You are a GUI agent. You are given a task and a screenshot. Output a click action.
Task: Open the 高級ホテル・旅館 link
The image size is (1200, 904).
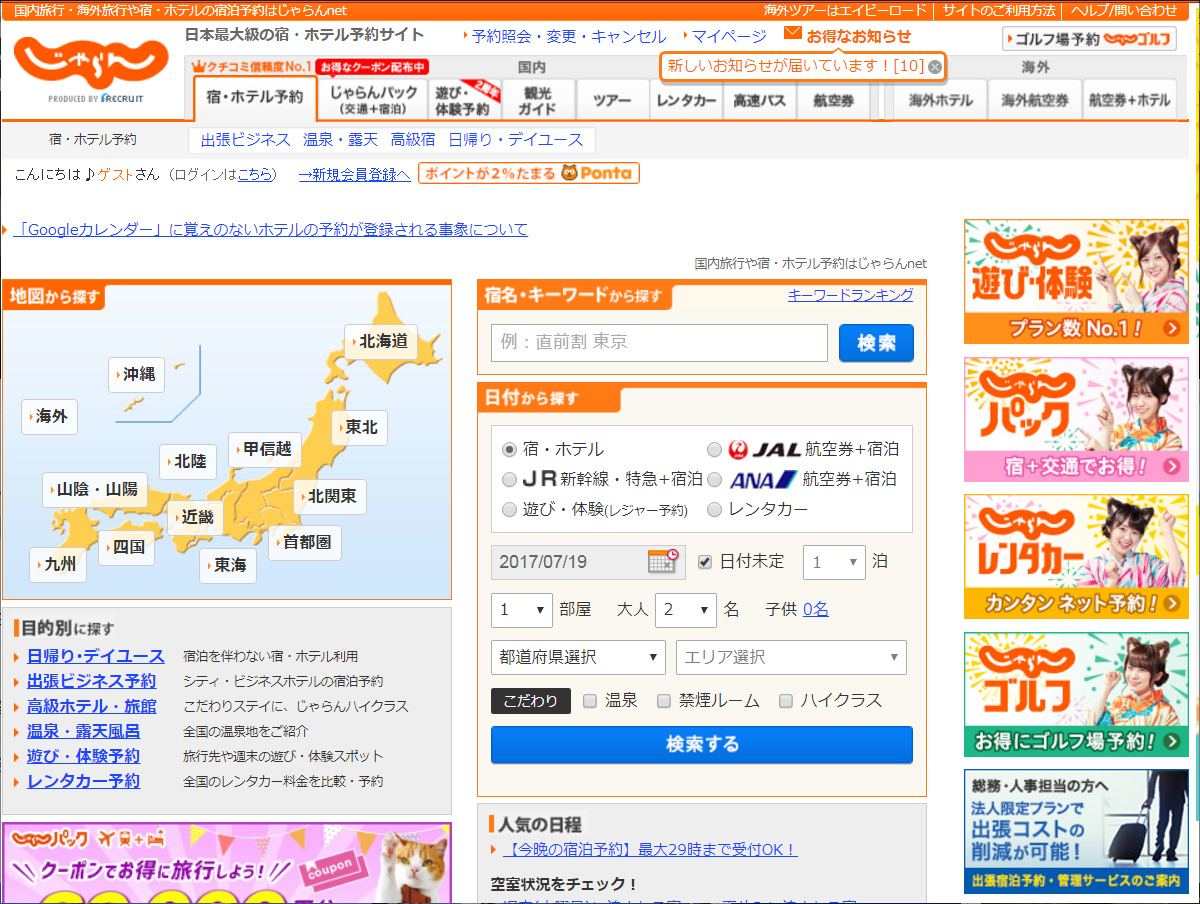[x=91, y=706]
